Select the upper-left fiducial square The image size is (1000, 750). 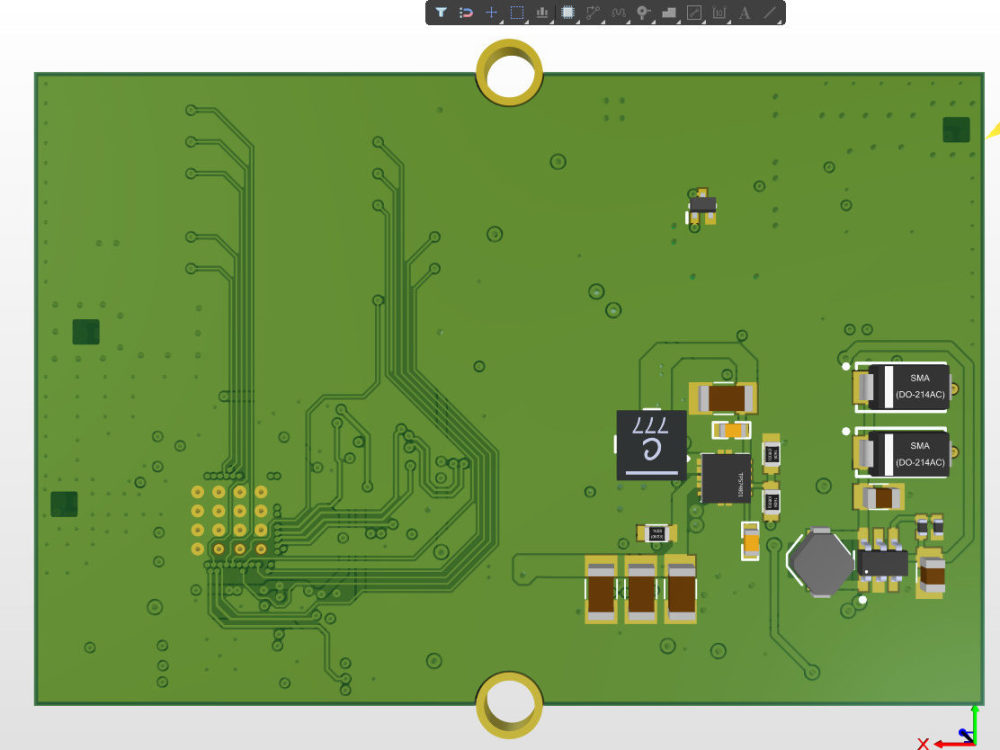coord(86,332)
